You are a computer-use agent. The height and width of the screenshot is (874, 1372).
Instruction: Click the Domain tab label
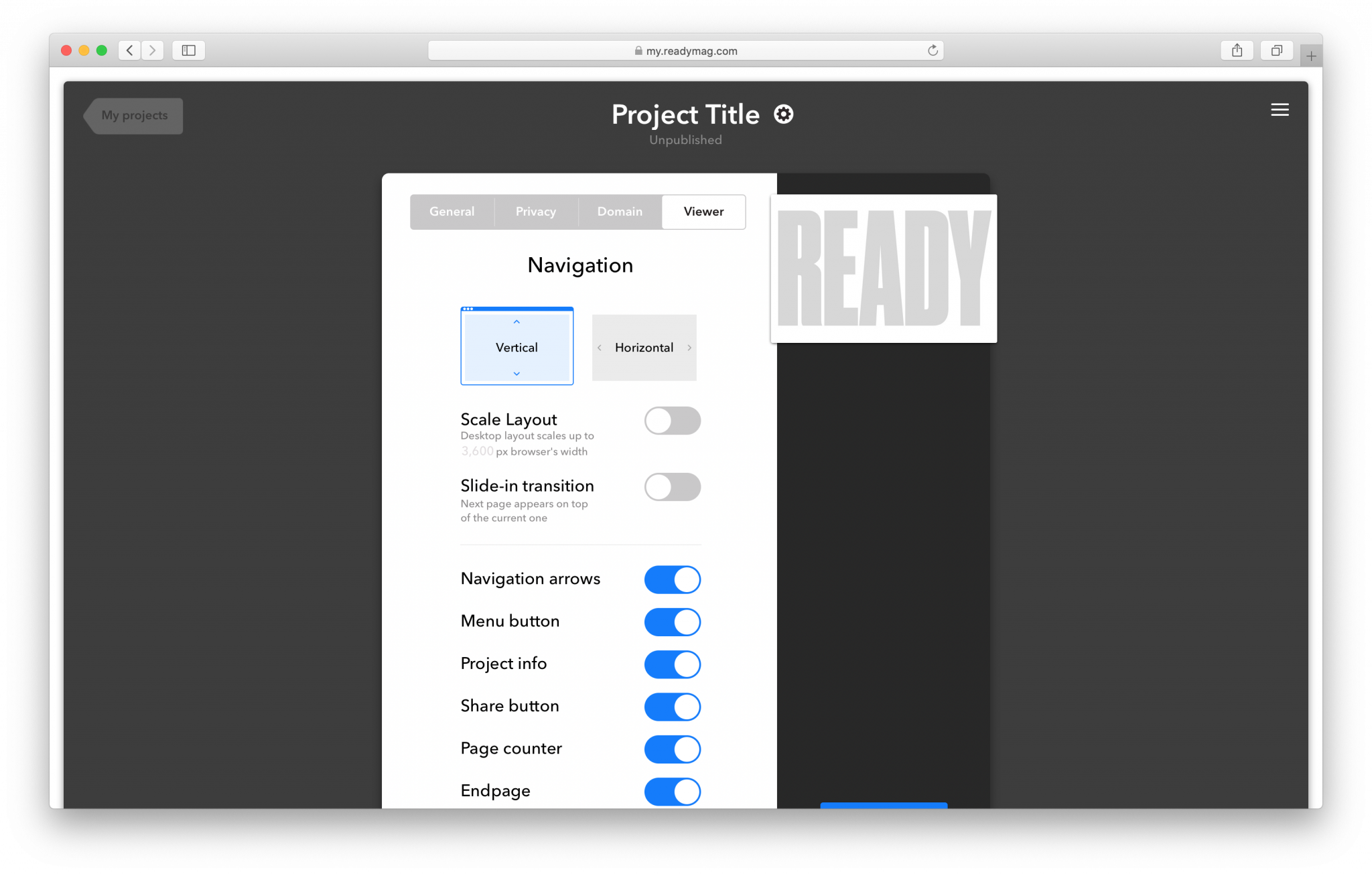tap(618, 211)
